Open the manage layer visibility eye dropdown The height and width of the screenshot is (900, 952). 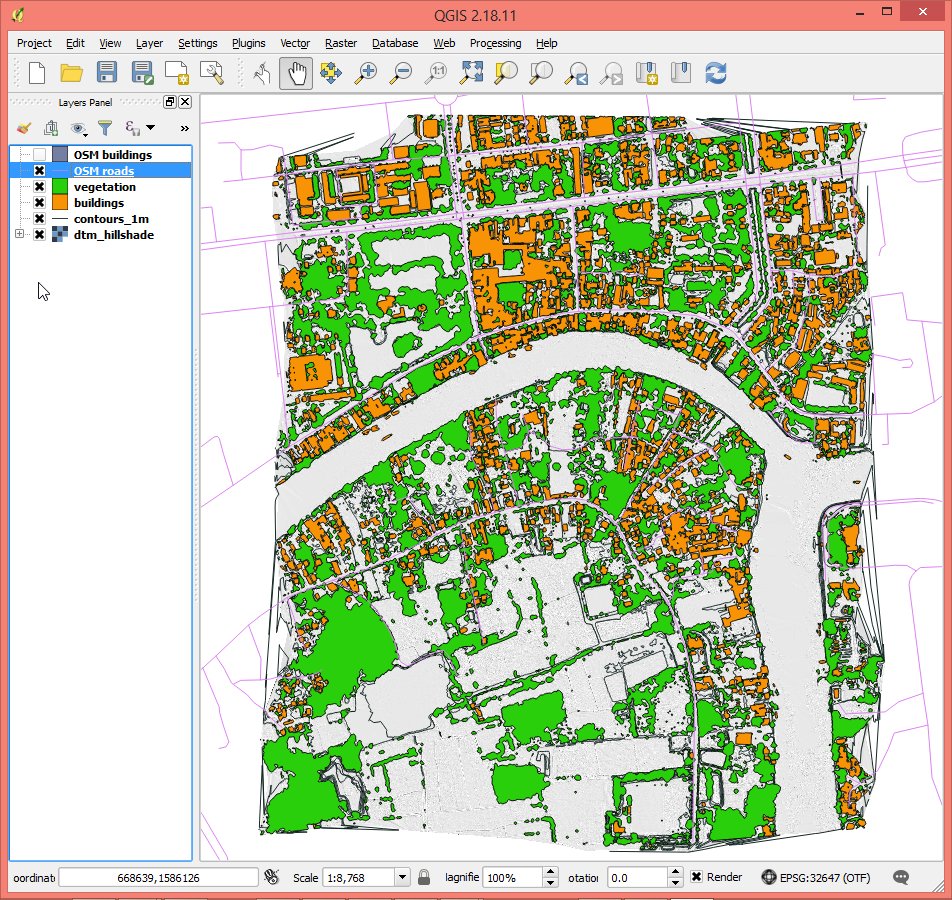point(79,128)
